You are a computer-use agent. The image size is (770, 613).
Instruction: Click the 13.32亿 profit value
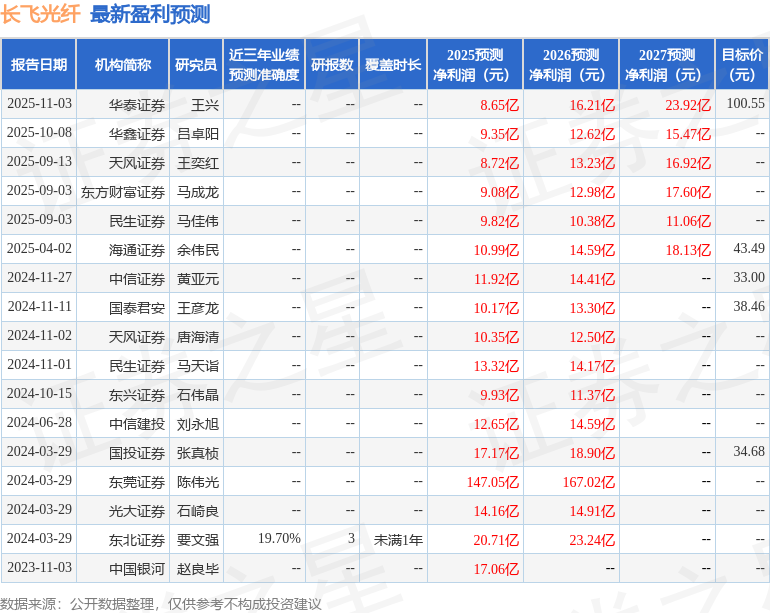(496, 365)
